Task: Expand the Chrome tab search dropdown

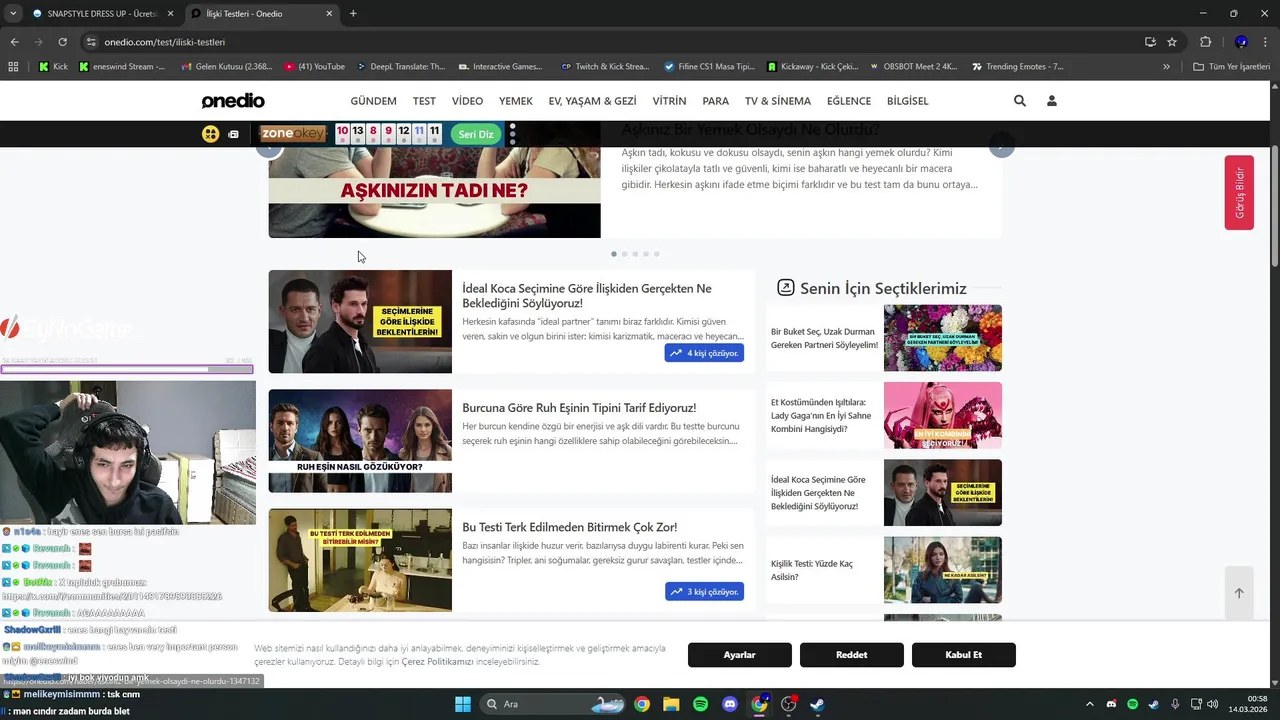Action: coord(13,14)
